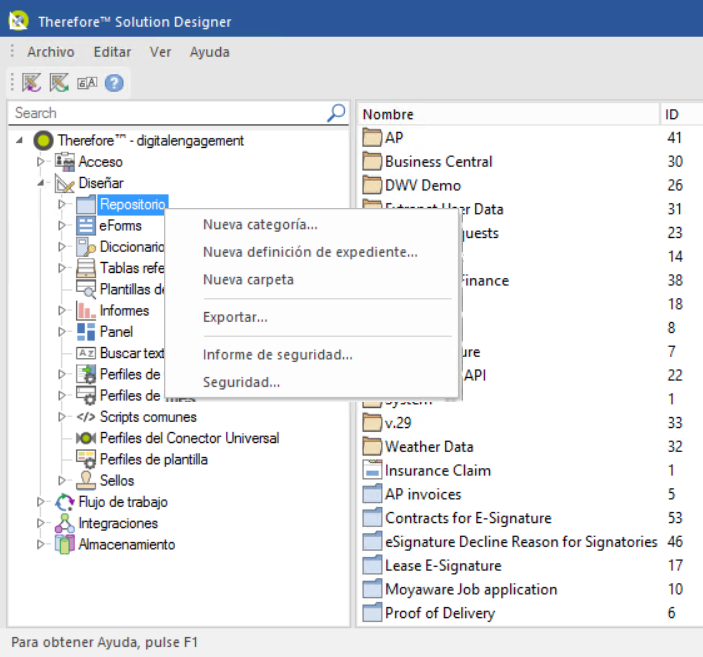The height and width of the screenshot is (657, 703).
Task: Open the blue Help question mark icon
Action: click(x=114, y=83)
